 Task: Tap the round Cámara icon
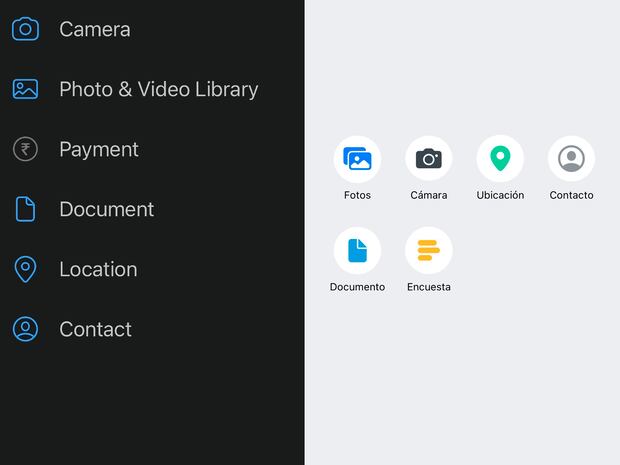[428, 159]
